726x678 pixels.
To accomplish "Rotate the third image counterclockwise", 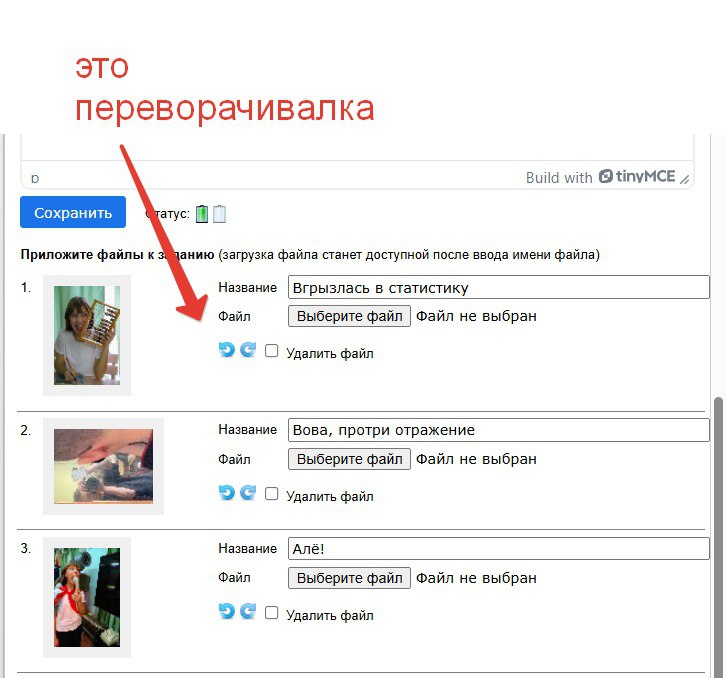I will [x=226, y=612].
